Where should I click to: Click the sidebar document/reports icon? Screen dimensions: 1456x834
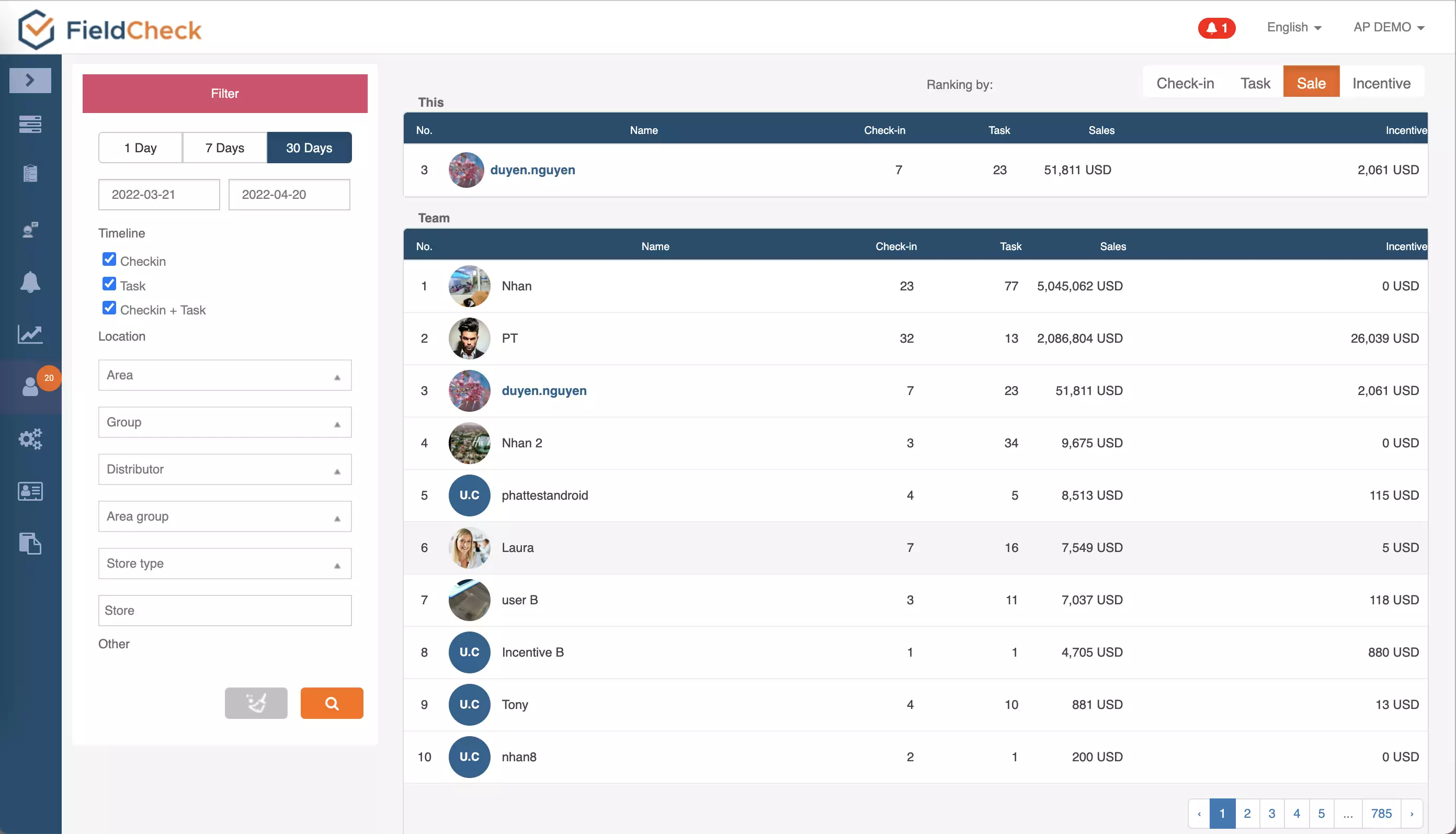(30, 544)
